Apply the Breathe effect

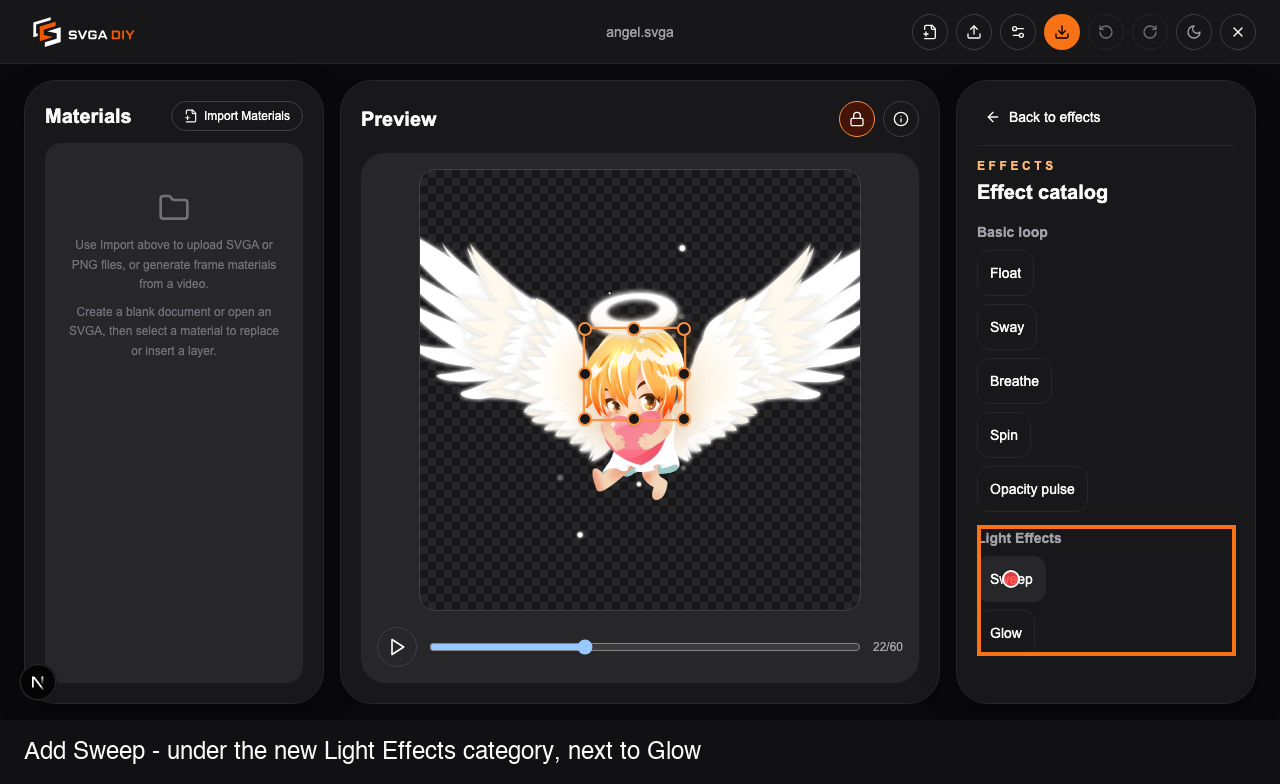(1014, 381)
